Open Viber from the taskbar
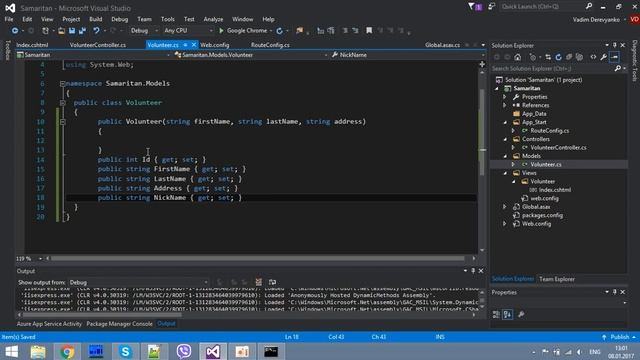Image resolution: width=640 pixels, height=360 pixels. [184, 351]
